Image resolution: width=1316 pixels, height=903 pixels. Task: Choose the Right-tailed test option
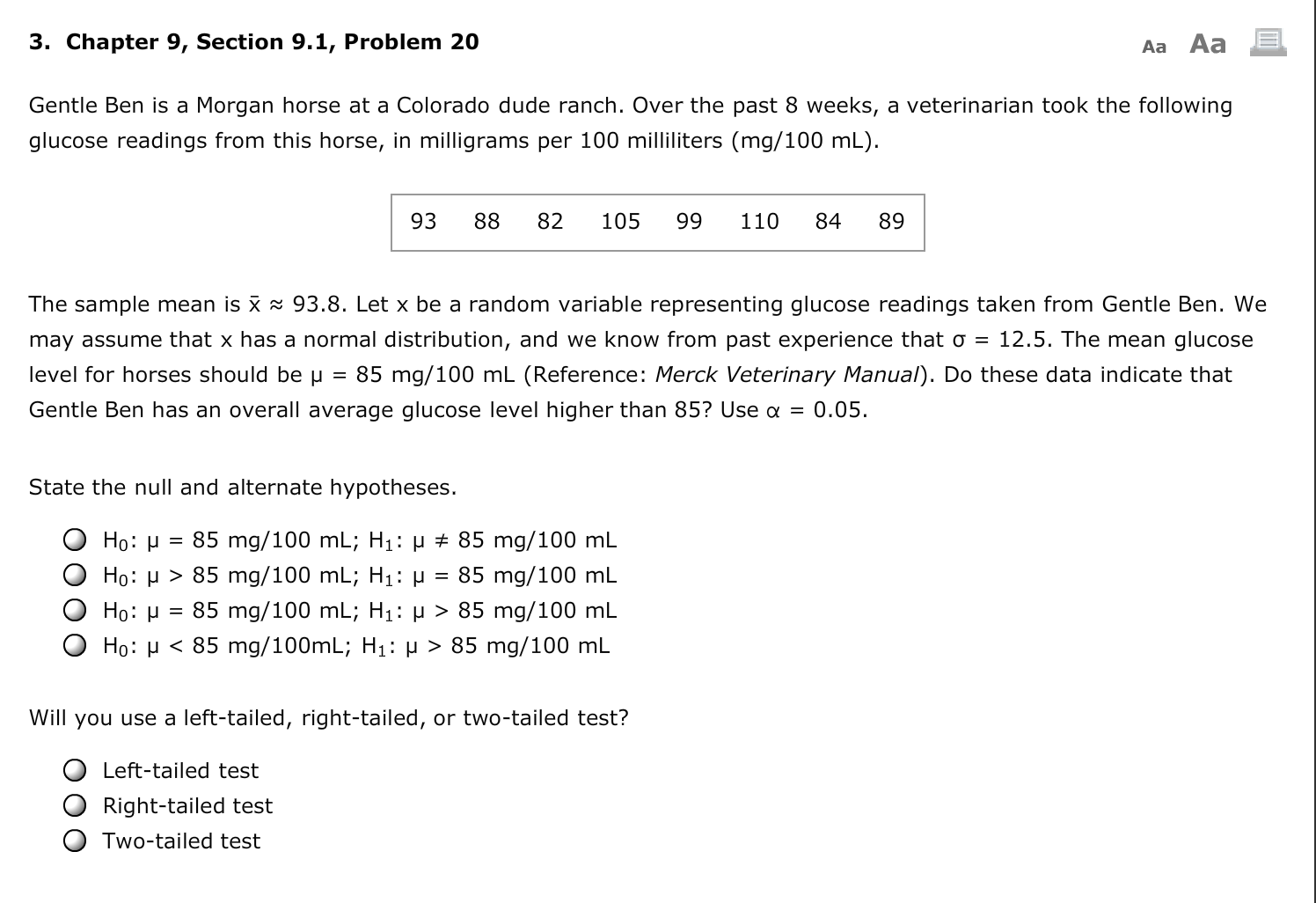tap(76, 804)
